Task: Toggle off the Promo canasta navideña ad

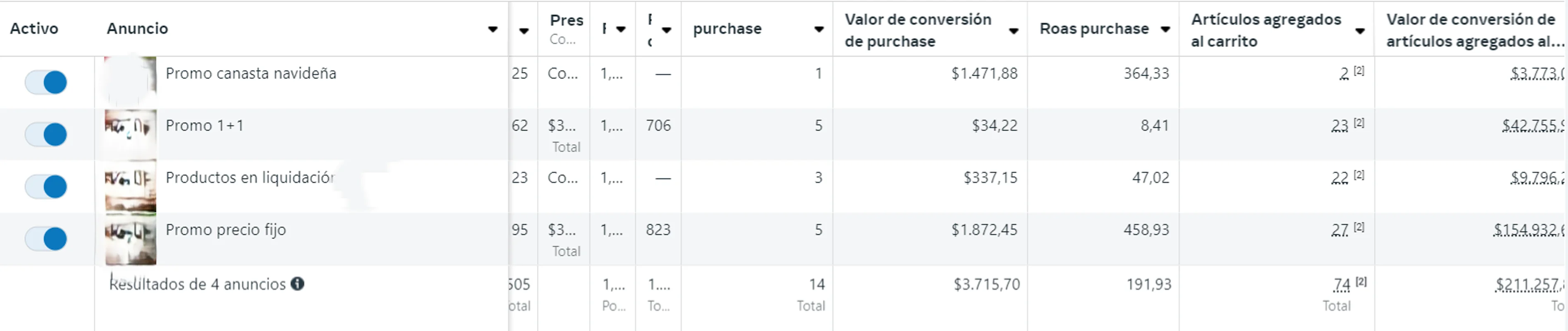Action: pyautogui.click(x=45, y=82)
